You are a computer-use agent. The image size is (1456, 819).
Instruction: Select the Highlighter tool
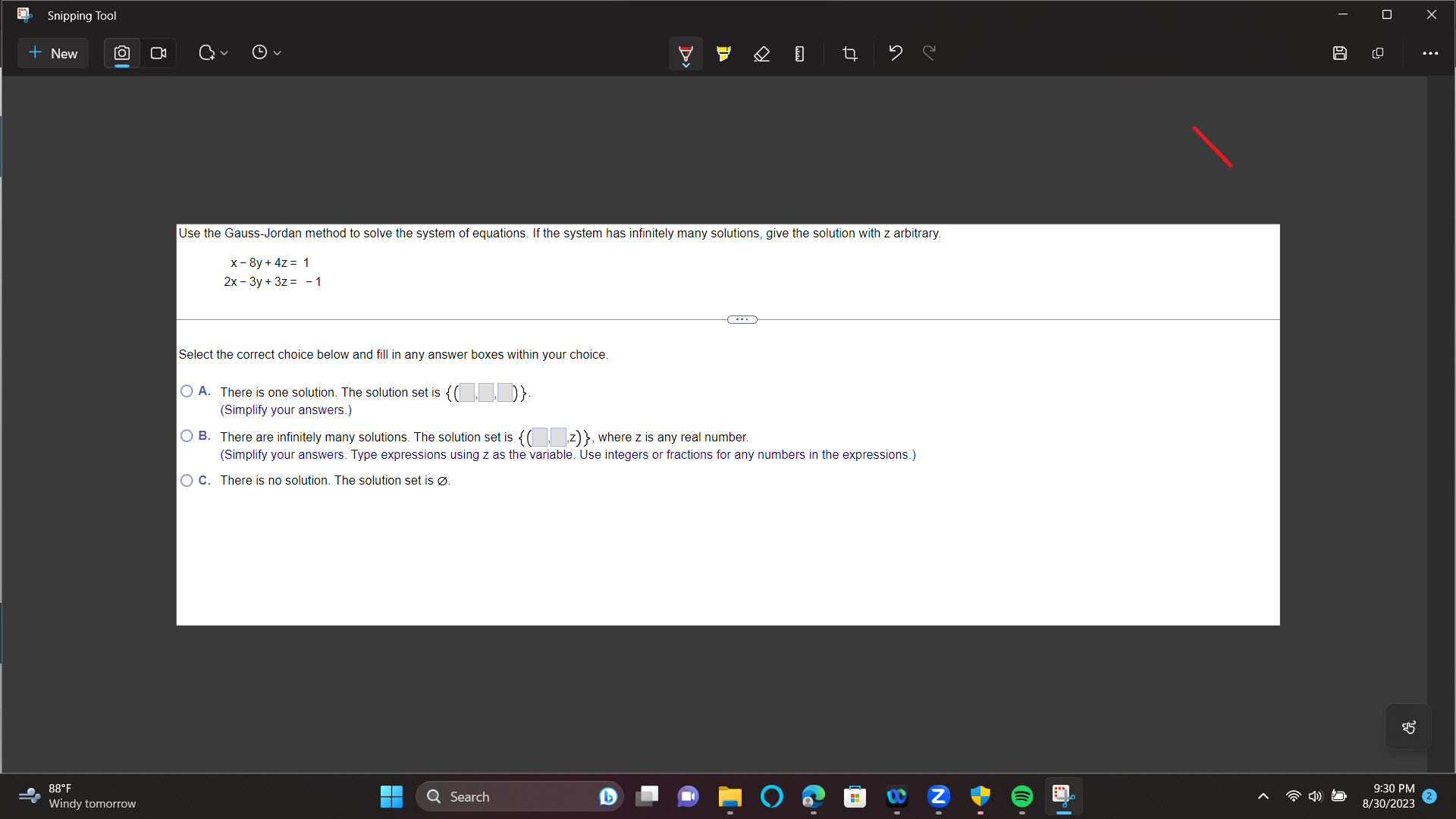723,53
